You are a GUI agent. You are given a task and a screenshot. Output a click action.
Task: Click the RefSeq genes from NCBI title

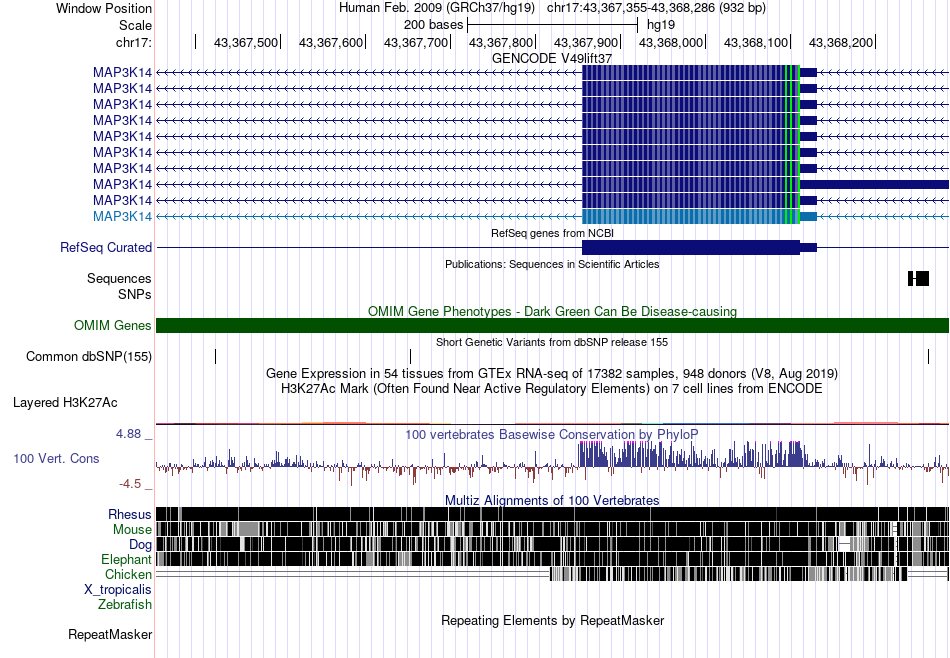(x=553, y=233)
